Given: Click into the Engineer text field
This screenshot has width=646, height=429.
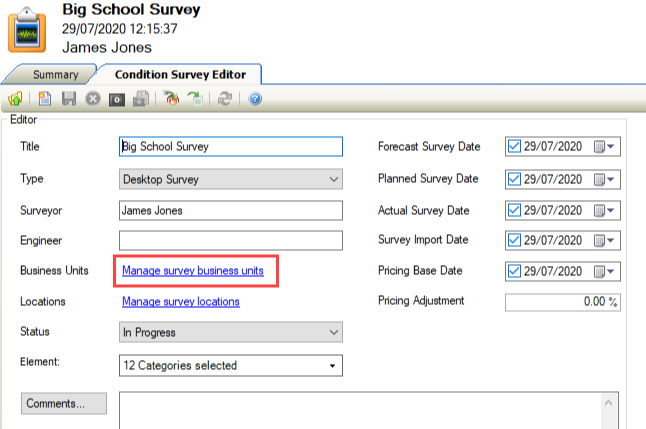Looking at the screenshot, I should [231, 241].
